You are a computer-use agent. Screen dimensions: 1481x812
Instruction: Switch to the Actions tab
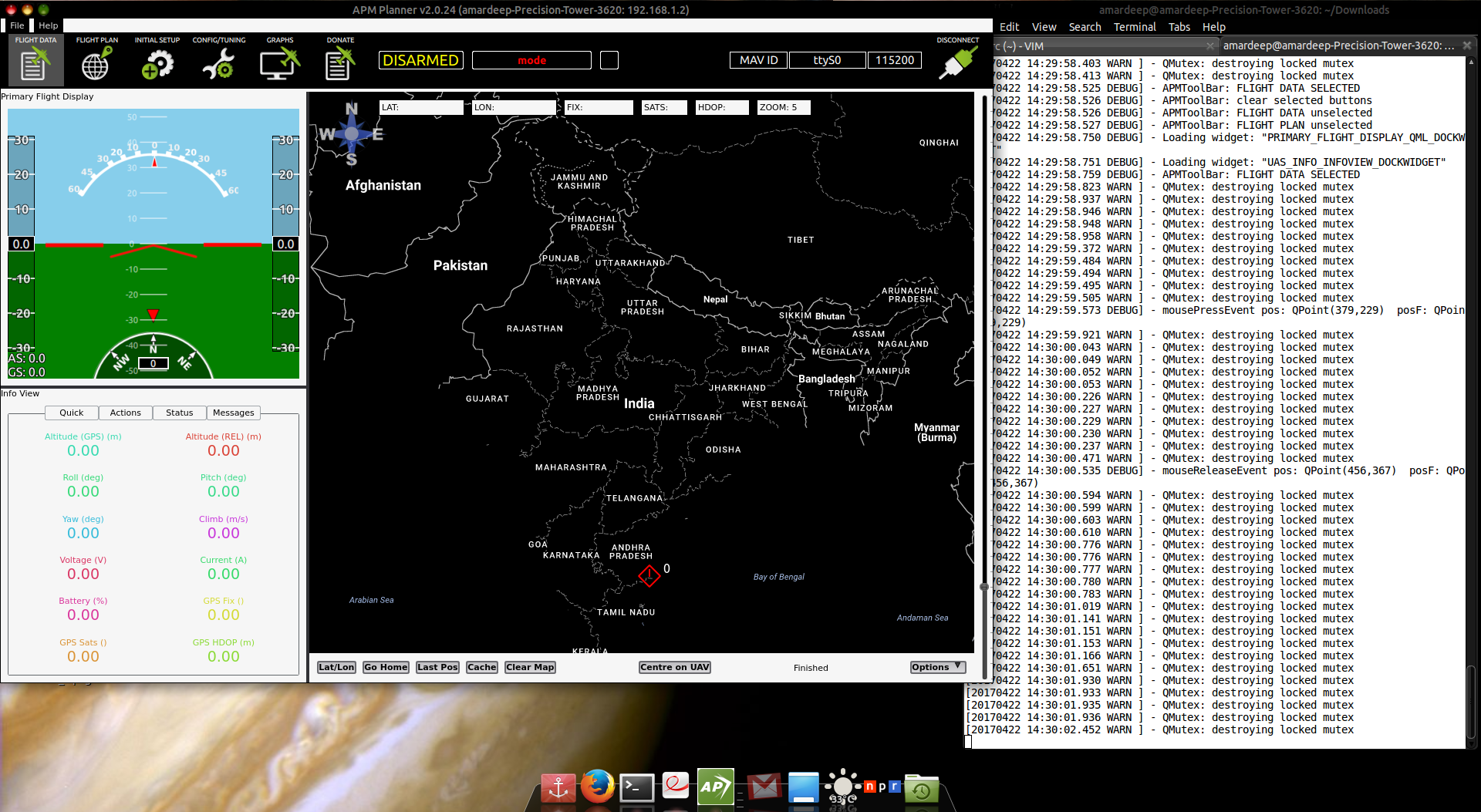pos(126,413)
